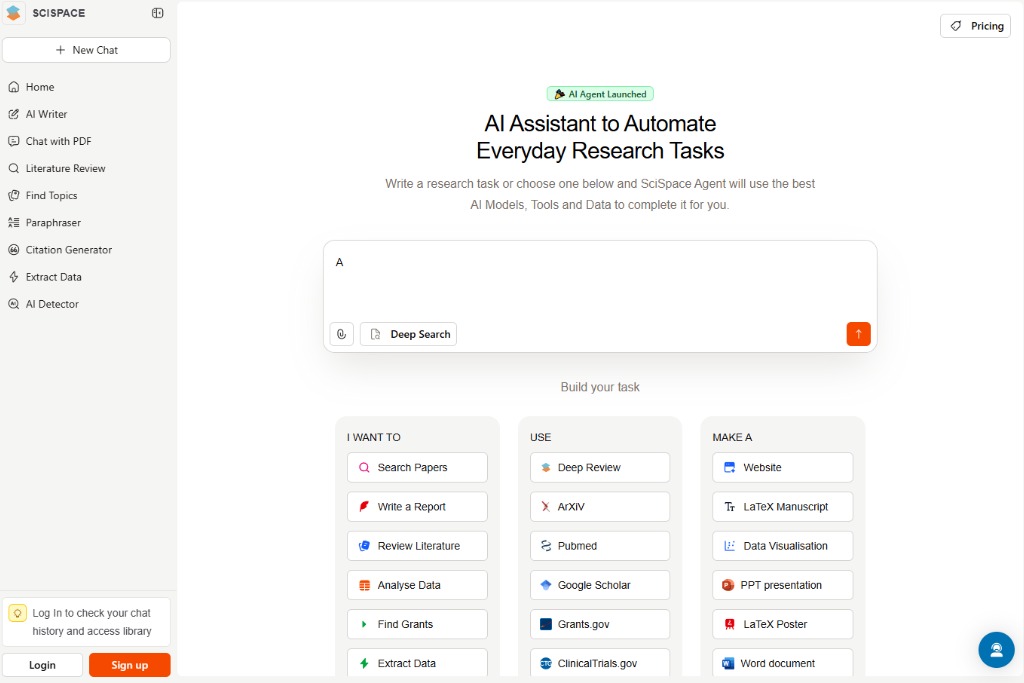Click the orange Sign up button
The height and width of the screenshot is (683, 1024).
click(x=129, y=665)
